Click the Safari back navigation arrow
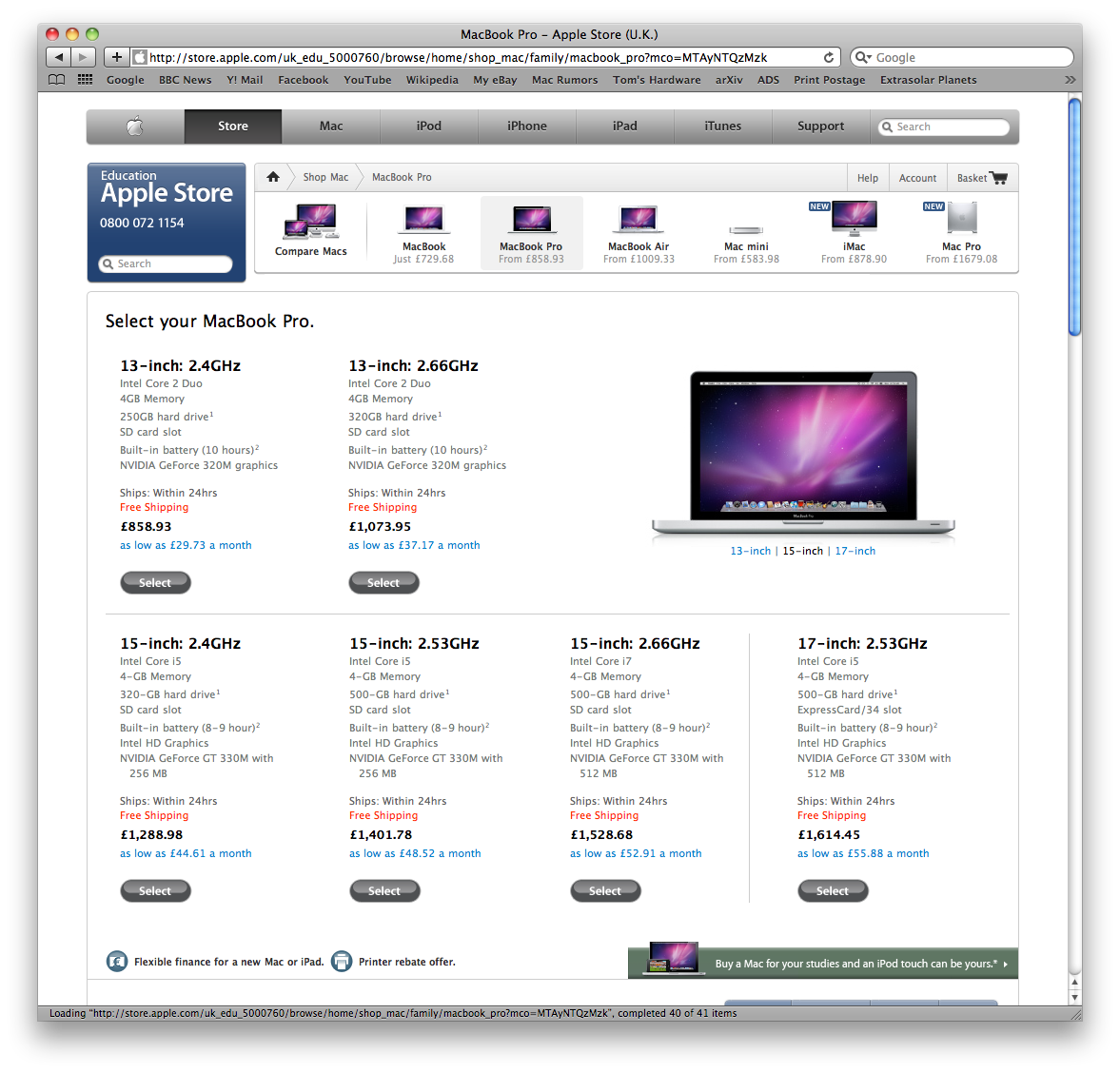Screen dimensions: 1120x1073 59,57
